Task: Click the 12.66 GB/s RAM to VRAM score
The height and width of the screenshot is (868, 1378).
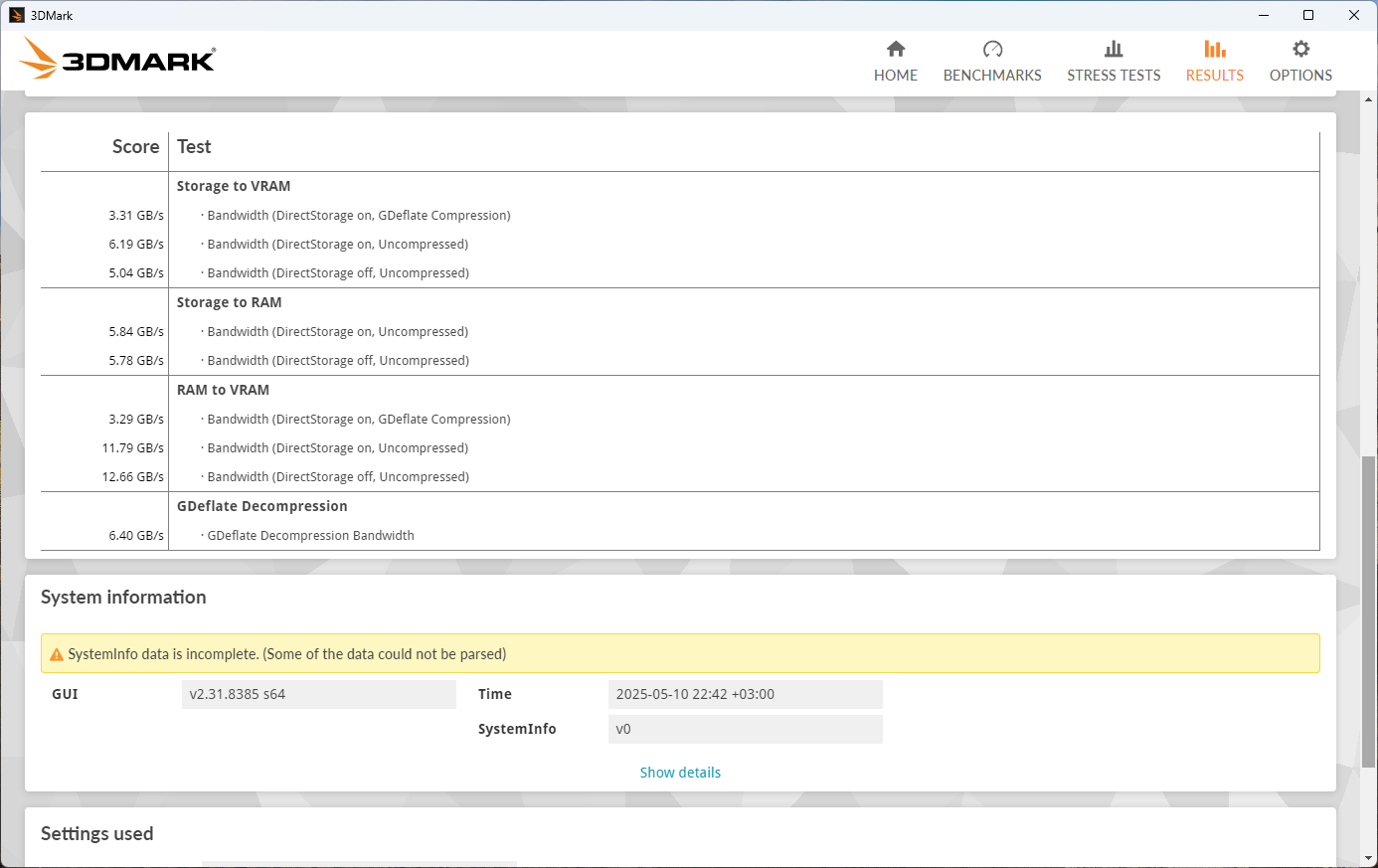Action: (133, 477)
